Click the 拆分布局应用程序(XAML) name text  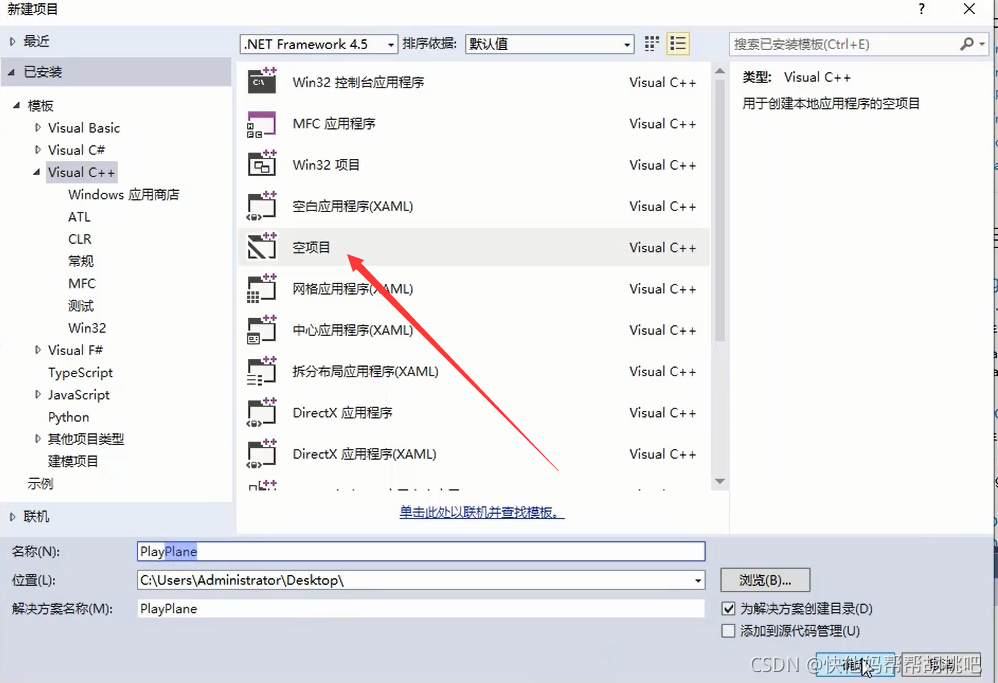pyautogui.click(x=365, y=371)
